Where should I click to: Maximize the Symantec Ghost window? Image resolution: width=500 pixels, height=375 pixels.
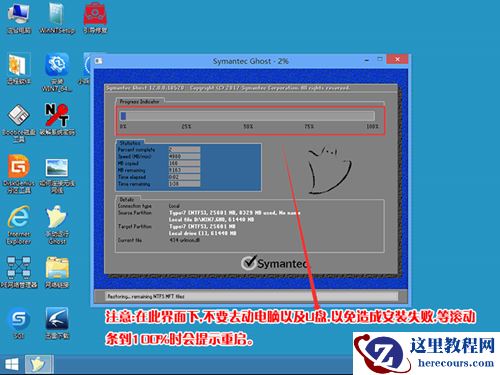click(380, 60)
